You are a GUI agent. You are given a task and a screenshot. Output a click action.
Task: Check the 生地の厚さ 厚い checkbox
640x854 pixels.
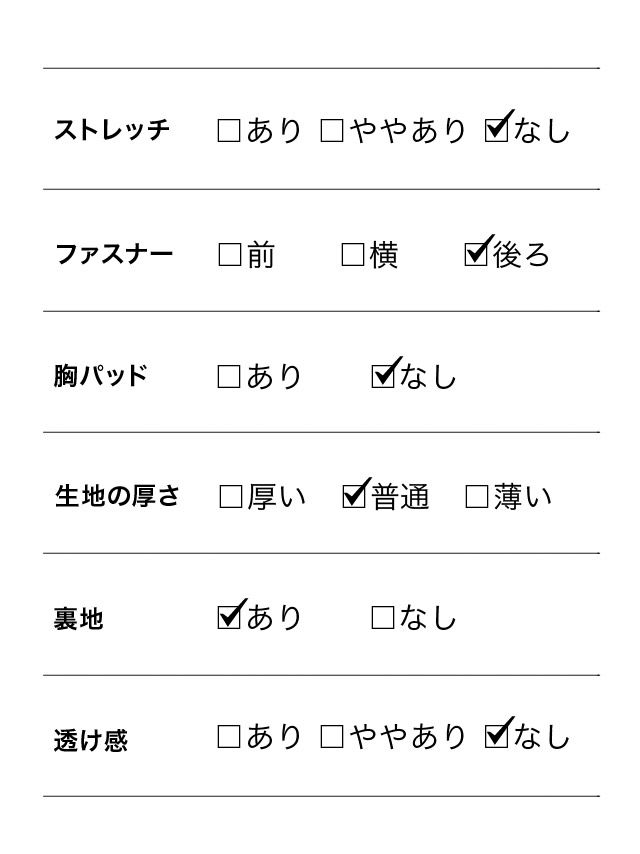230,497
